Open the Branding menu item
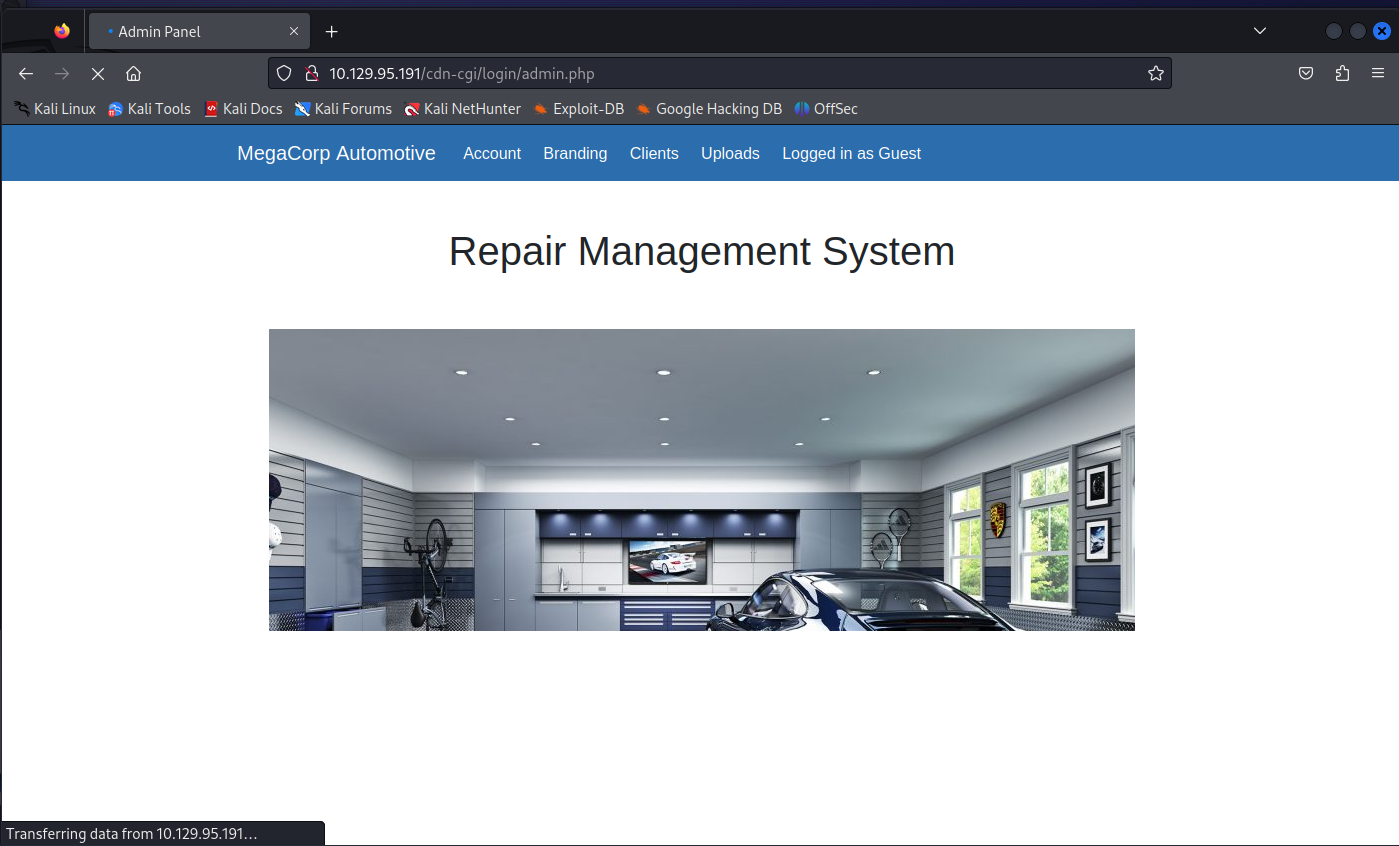This screenshot has height=846, width=1399. click(x=575, y=153)
